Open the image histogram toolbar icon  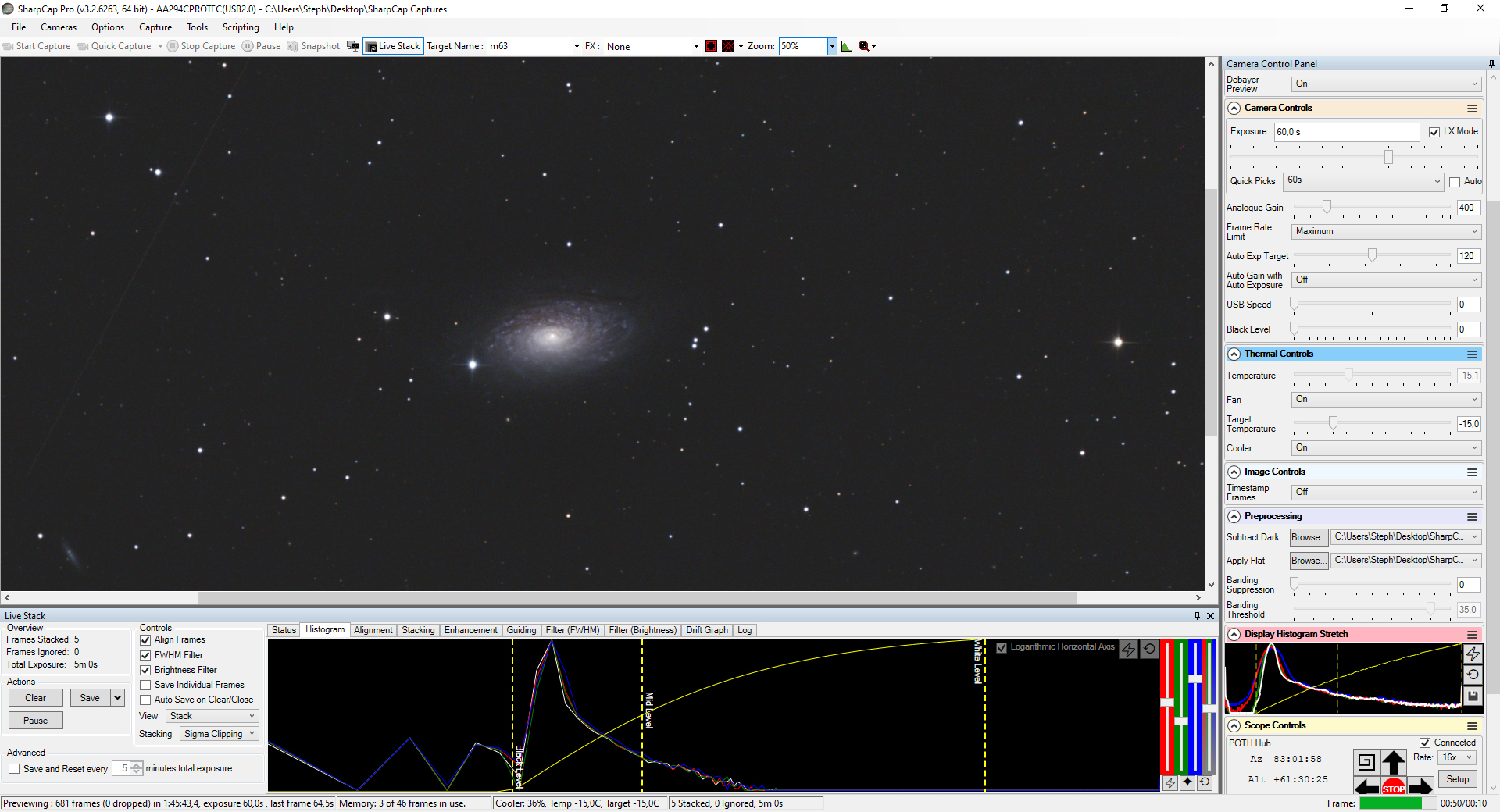[x=846, y=46]
